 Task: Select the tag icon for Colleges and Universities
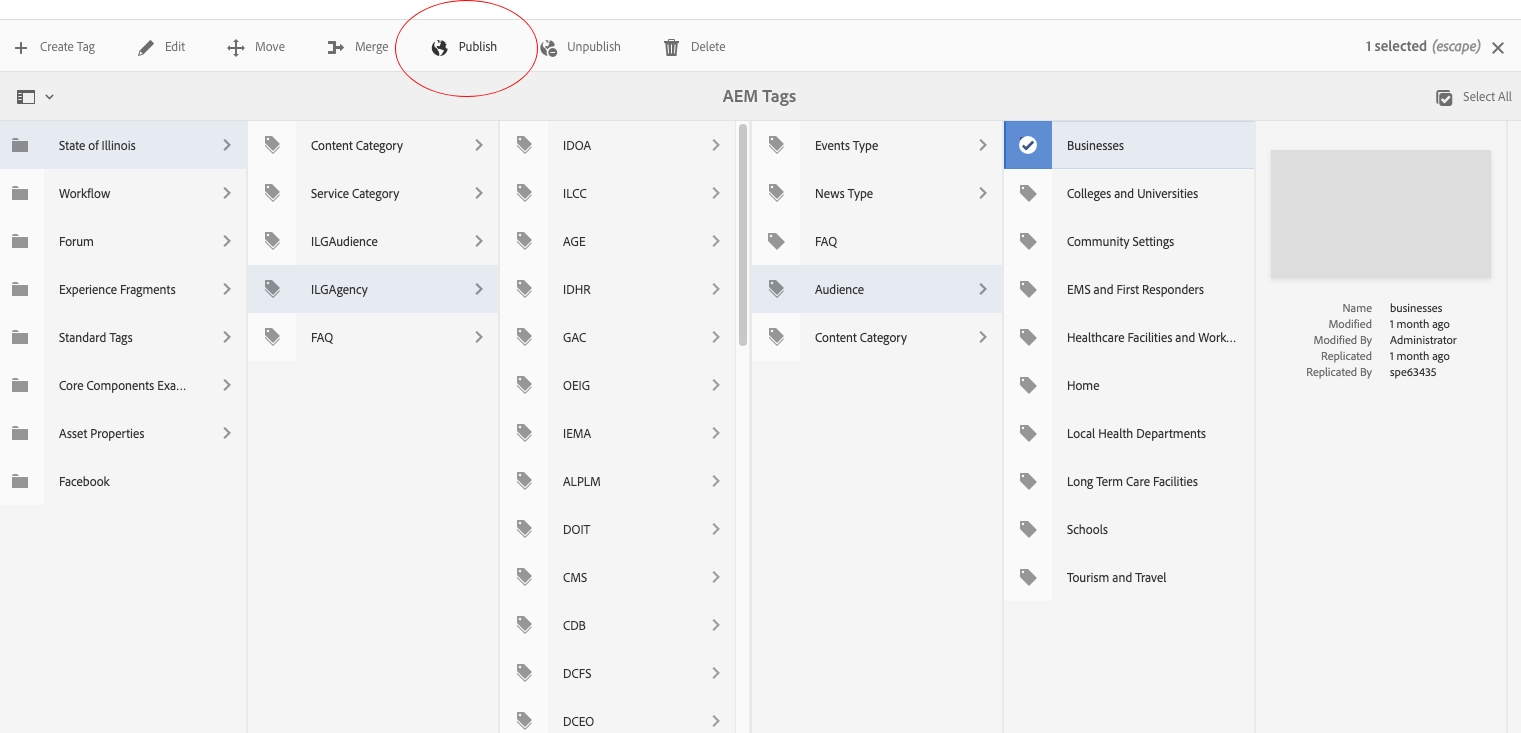[1028, 193]
